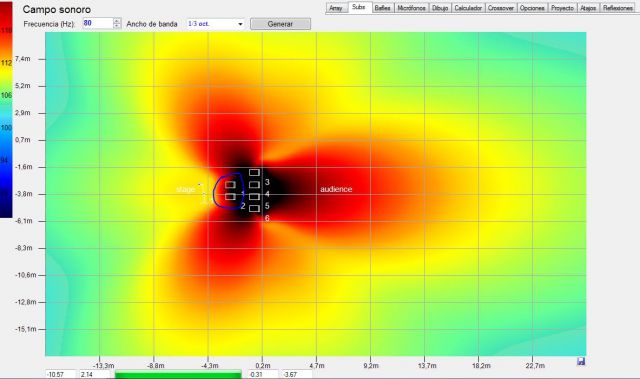Open the Reflexiones tab
This screenshot has height=379, width=640.
tap(618, 8)
